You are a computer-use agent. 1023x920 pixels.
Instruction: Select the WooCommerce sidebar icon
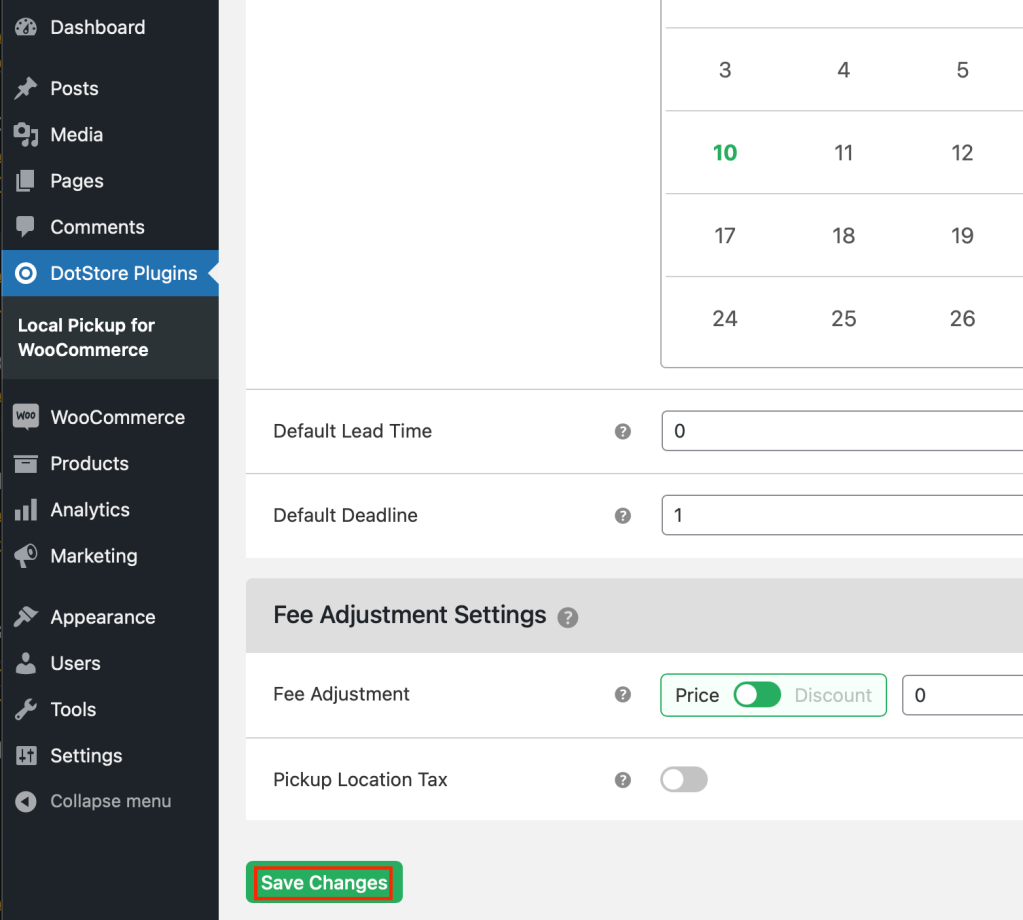click(26, 417)
